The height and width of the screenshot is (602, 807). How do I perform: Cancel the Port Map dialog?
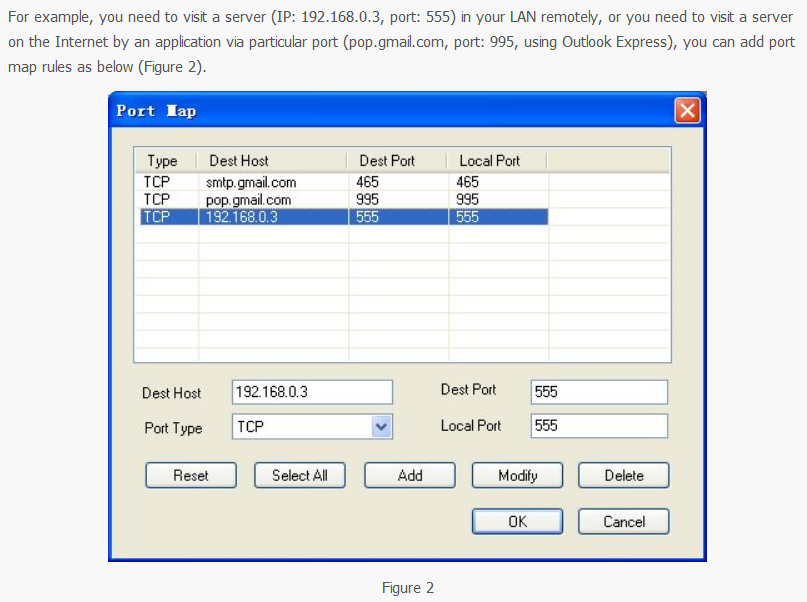coord(624,522)
